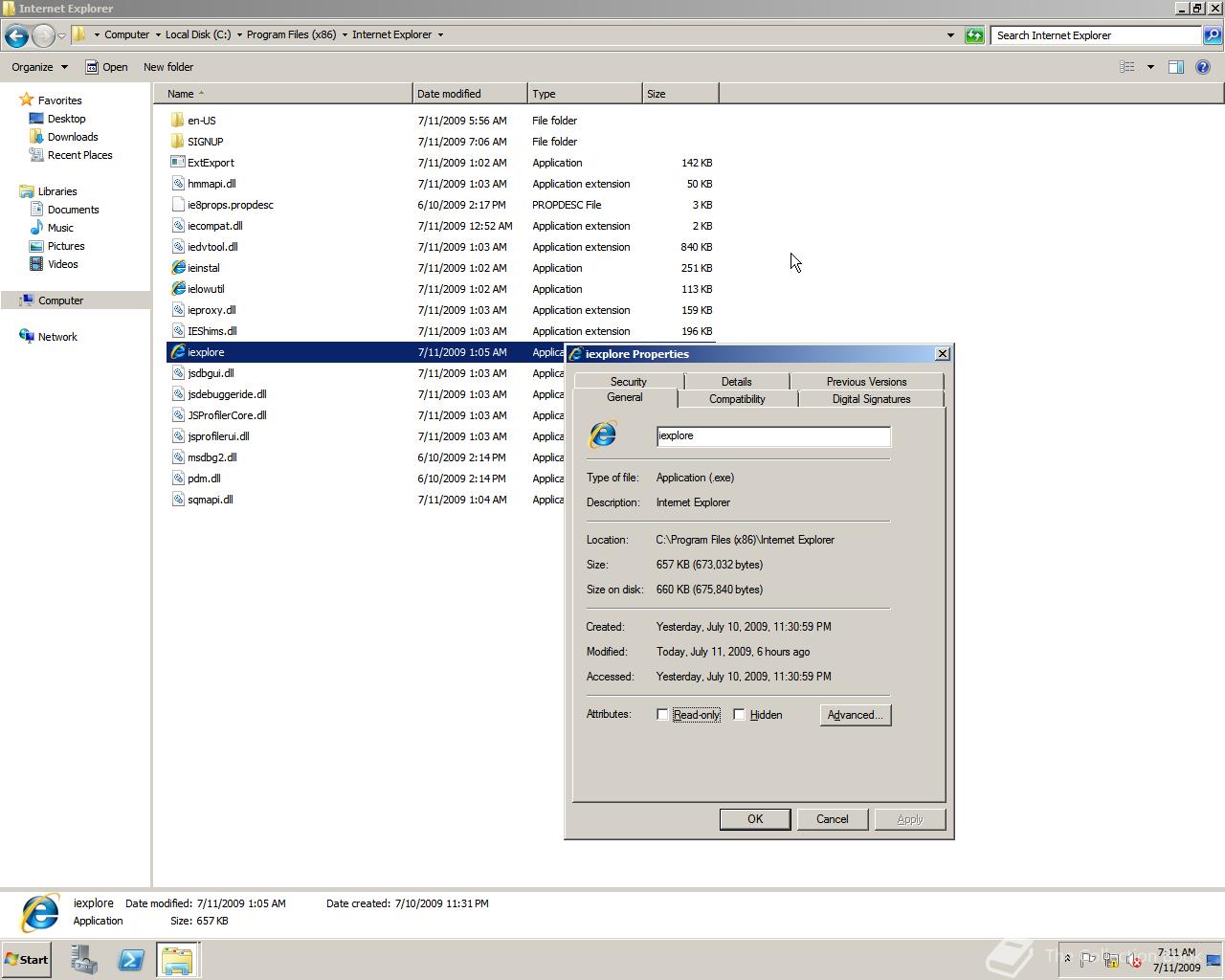Viewport: 1225px width, 980px height.
Task: Select the jsdbgui.dll file
Action: 211,373
